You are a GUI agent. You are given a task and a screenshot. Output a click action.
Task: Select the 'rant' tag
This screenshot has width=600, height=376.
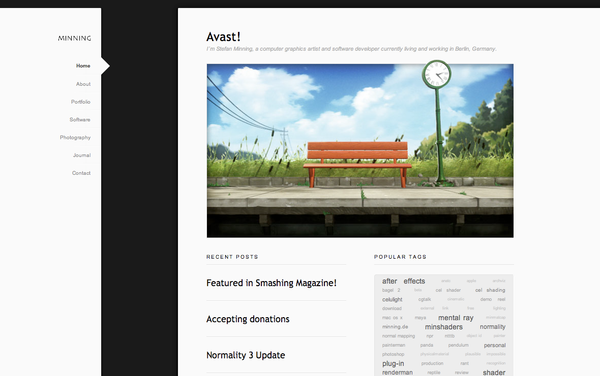point(465,364)
